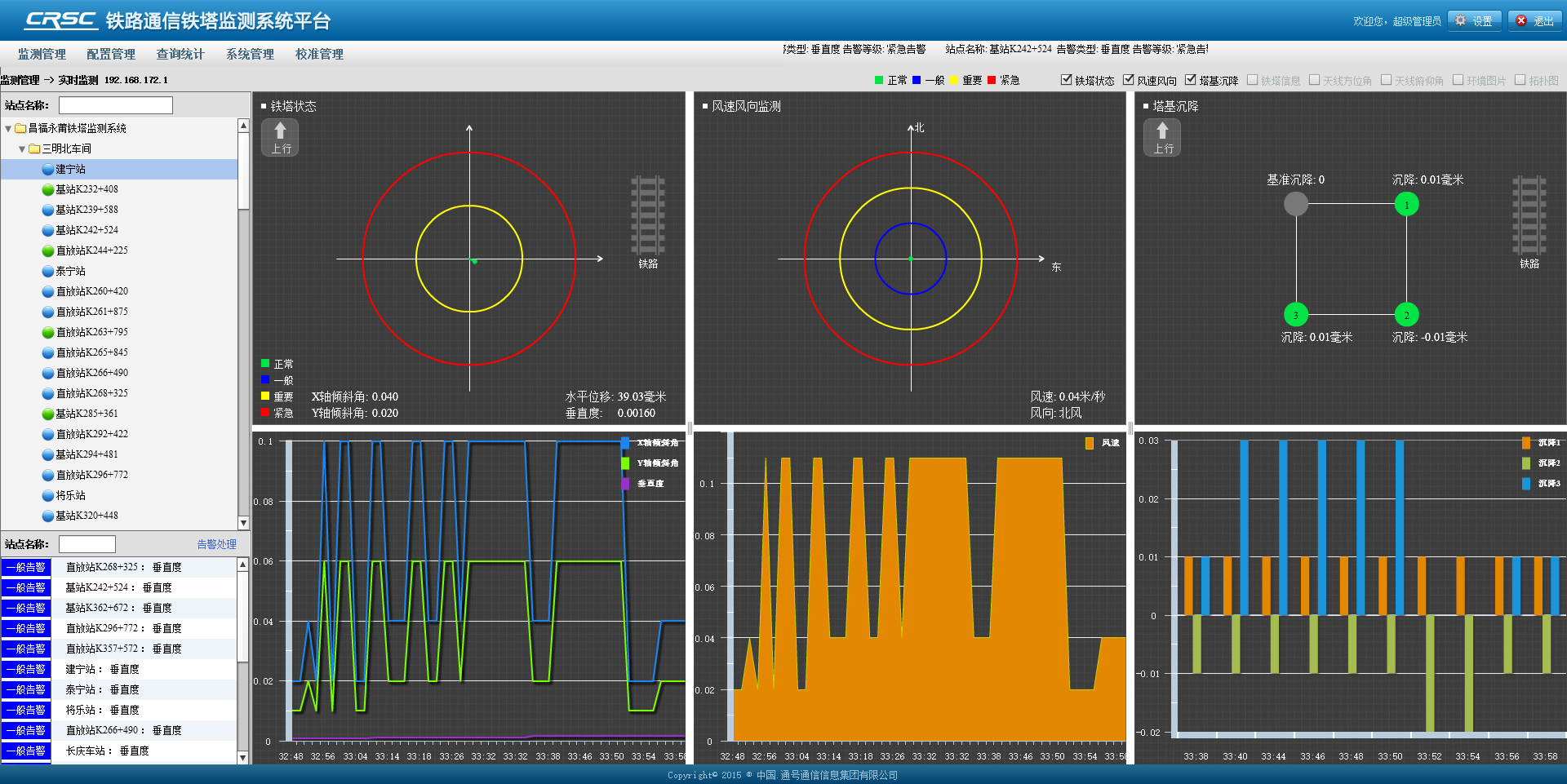Click the 告警处理 link
Image resolution: width=1567 pixels, height=784 pixels.
pos(216,544)
